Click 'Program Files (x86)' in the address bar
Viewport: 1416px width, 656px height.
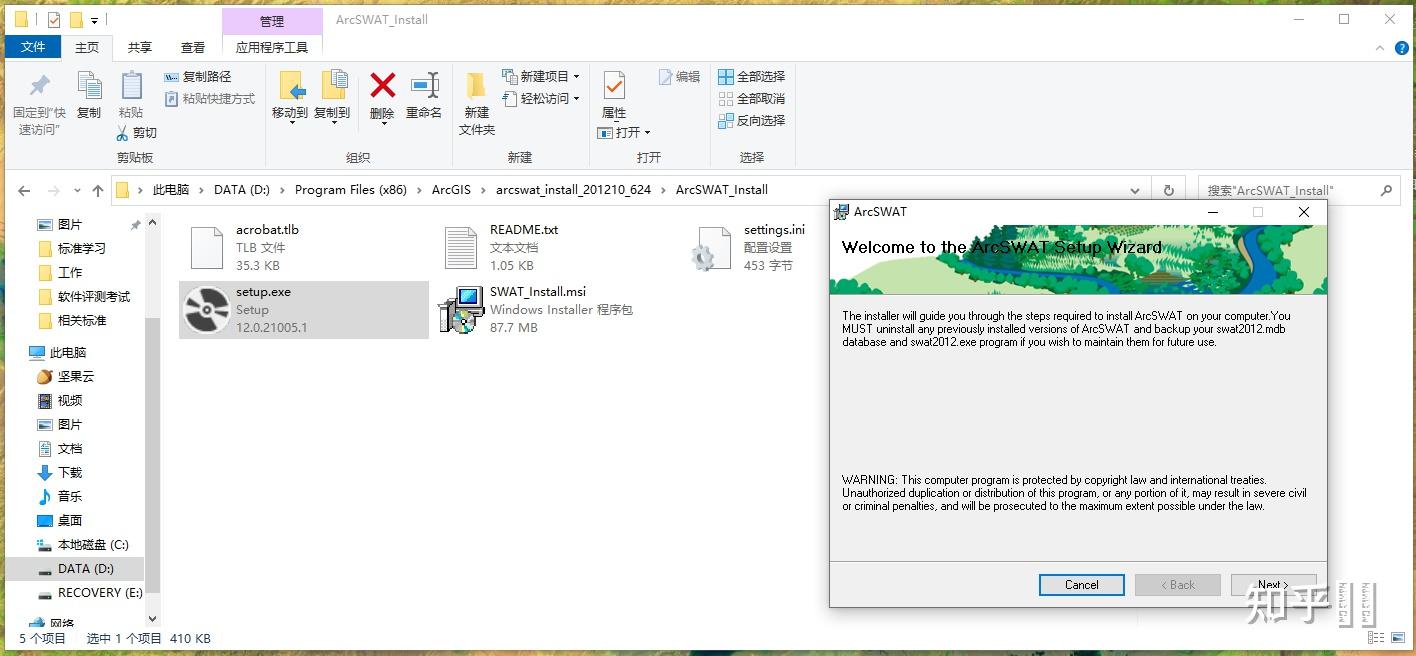point(351,189)
